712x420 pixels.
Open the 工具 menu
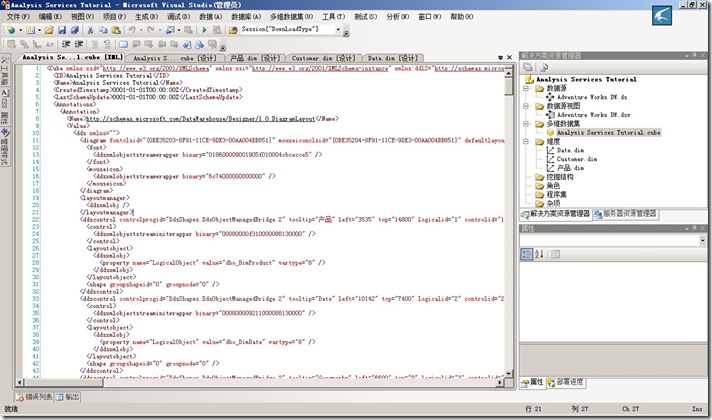333,16
